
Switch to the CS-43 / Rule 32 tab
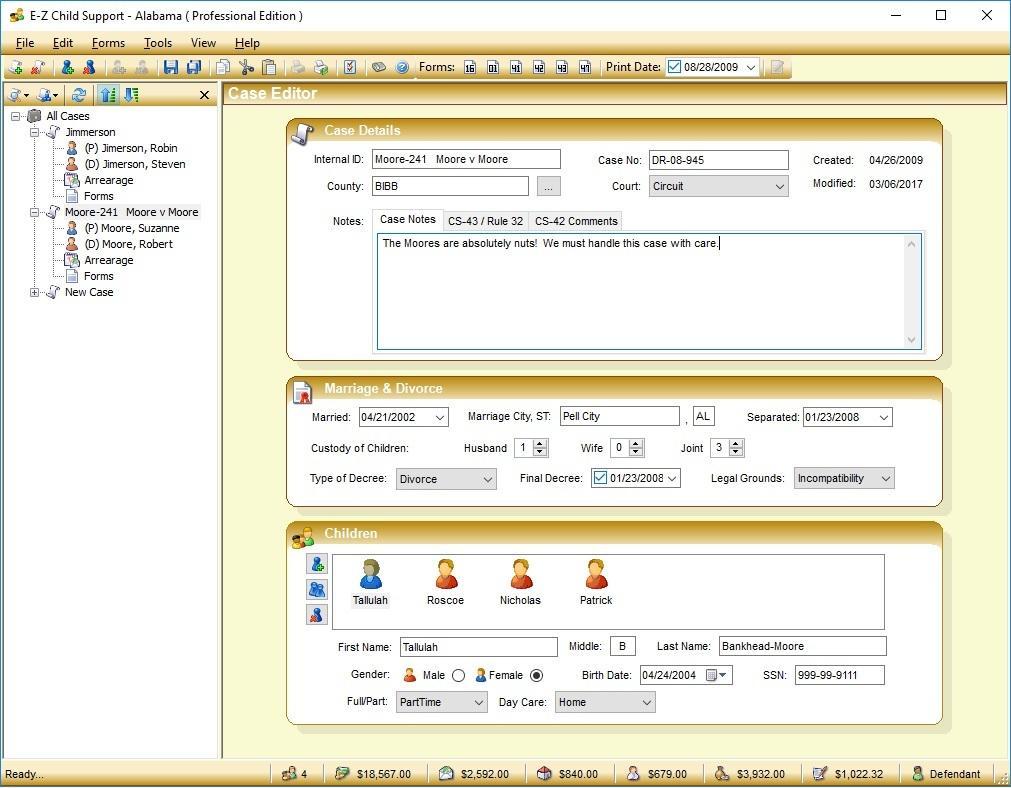[486, 221]
